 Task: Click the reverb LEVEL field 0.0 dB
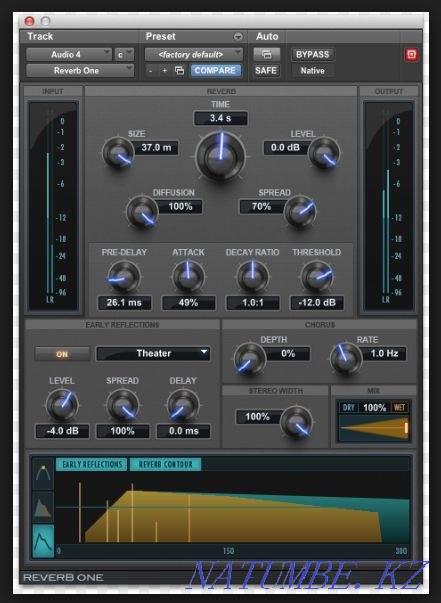coord(286,148)
